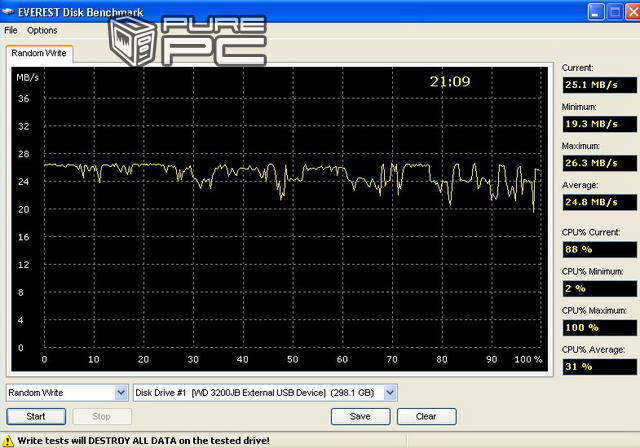
Task: Click the 36 y-axis label
Action: [x=24, y=99]
